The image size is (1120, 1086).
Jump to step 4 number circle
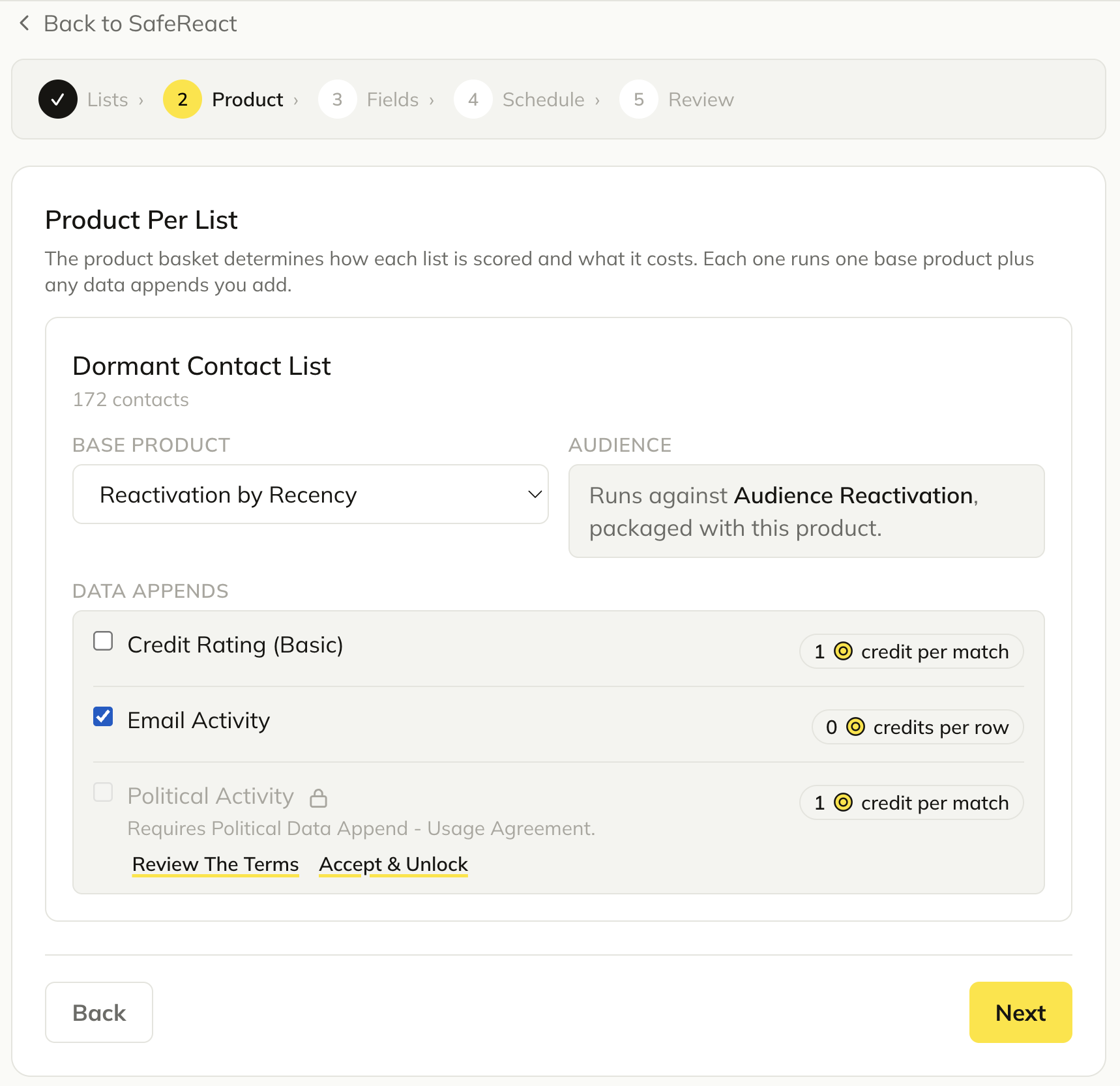click(x=473, y=99)
